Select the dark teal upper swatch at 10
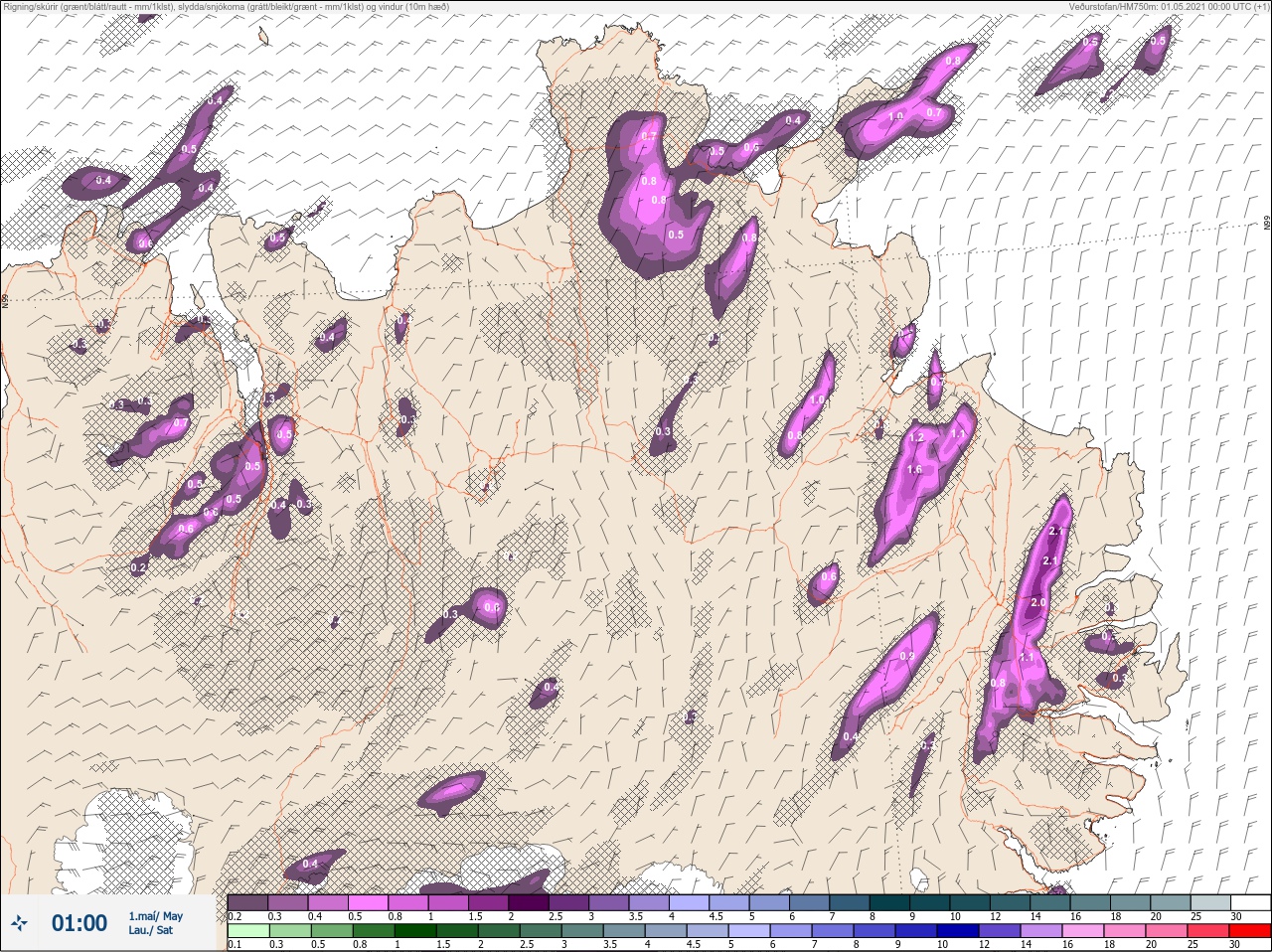Viewport: 1272px width, 952px height. coord(970,902)
